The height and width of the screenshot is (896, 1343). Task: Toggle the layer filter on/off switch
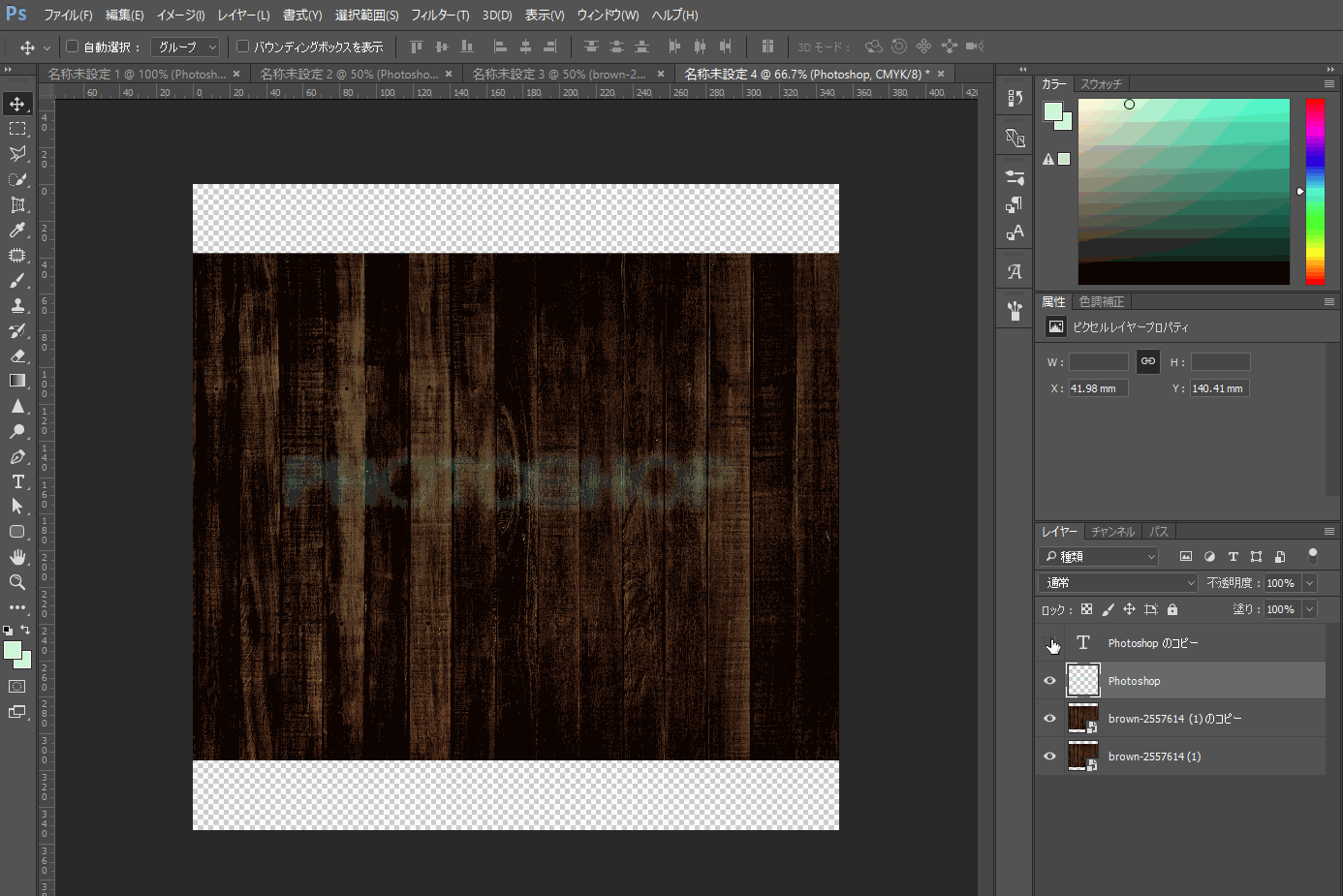point(1313,556)
